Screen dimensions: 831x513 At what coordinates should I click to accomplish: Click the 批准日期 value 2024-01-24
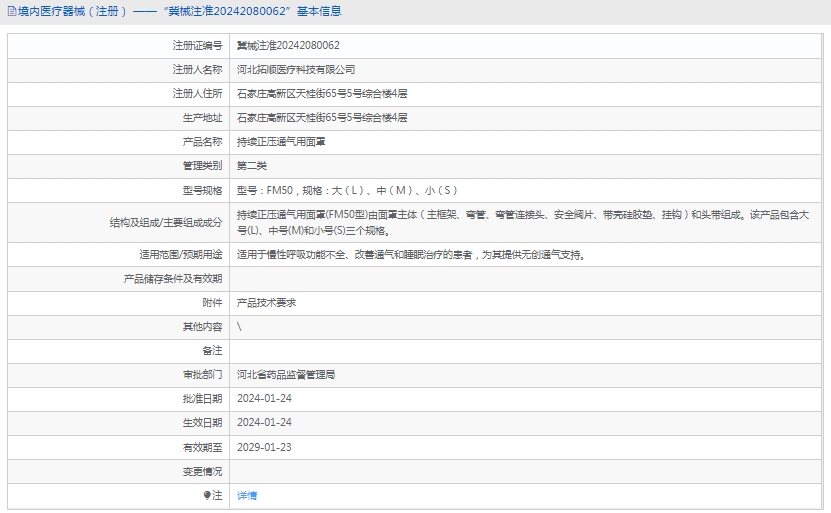point(264,399)
